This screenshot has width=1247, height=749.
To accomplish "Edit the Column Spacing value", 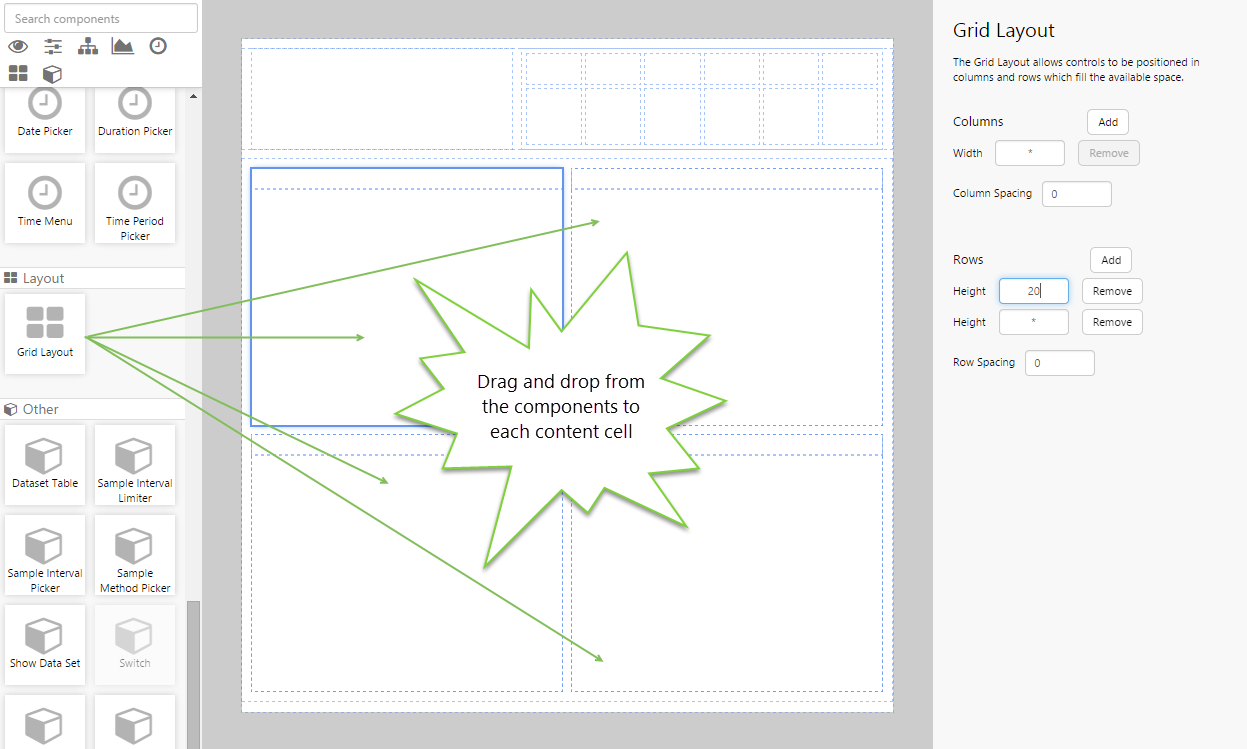I will tap(1076, 193).
